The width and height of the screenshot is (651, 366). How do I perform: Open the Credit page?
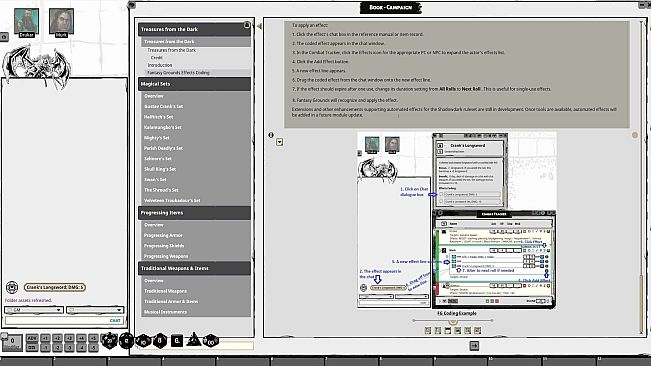[x=157, y=58]
